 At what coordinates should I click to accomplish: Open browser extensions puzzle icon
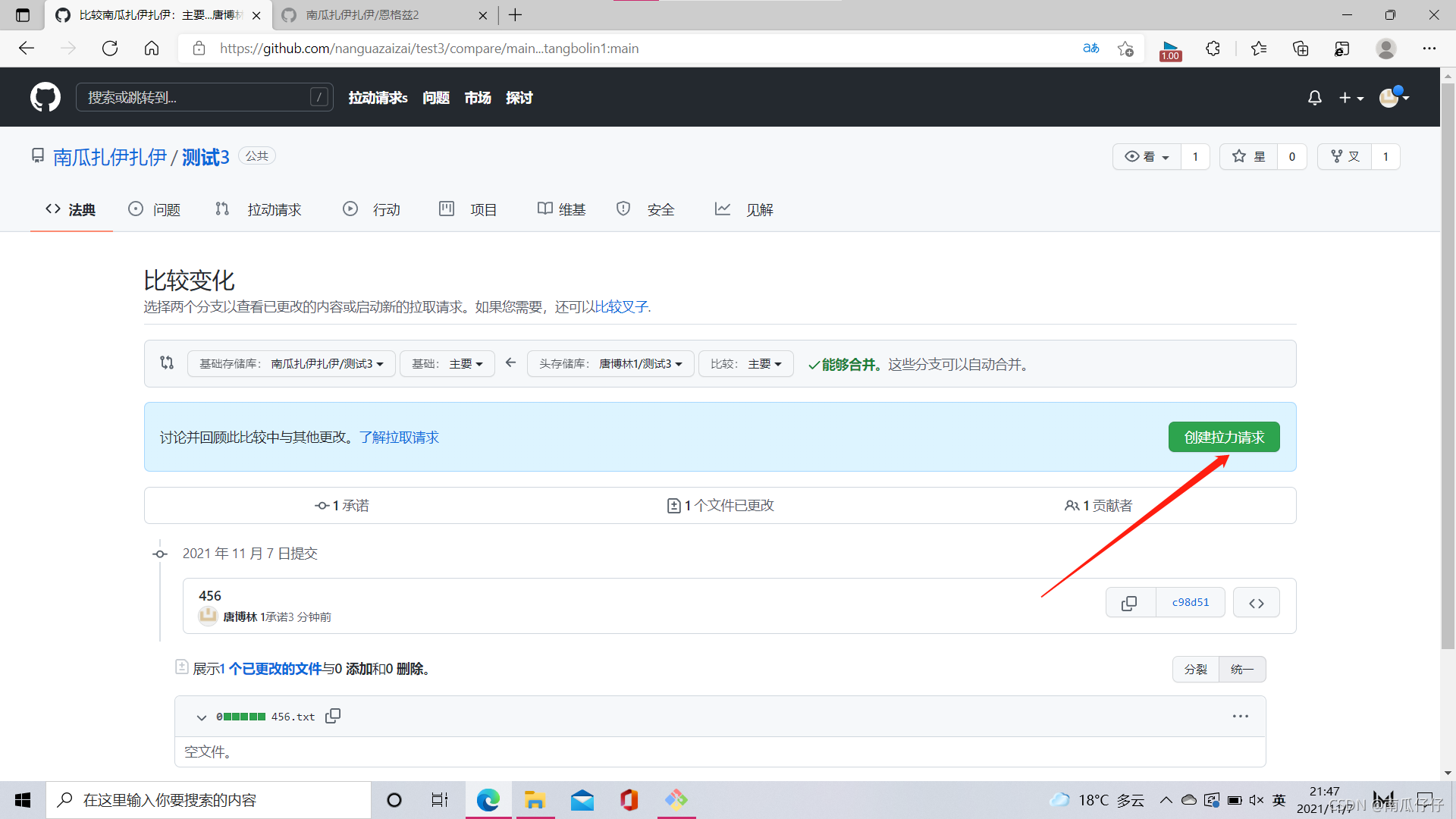click(x=1213, y=49)
